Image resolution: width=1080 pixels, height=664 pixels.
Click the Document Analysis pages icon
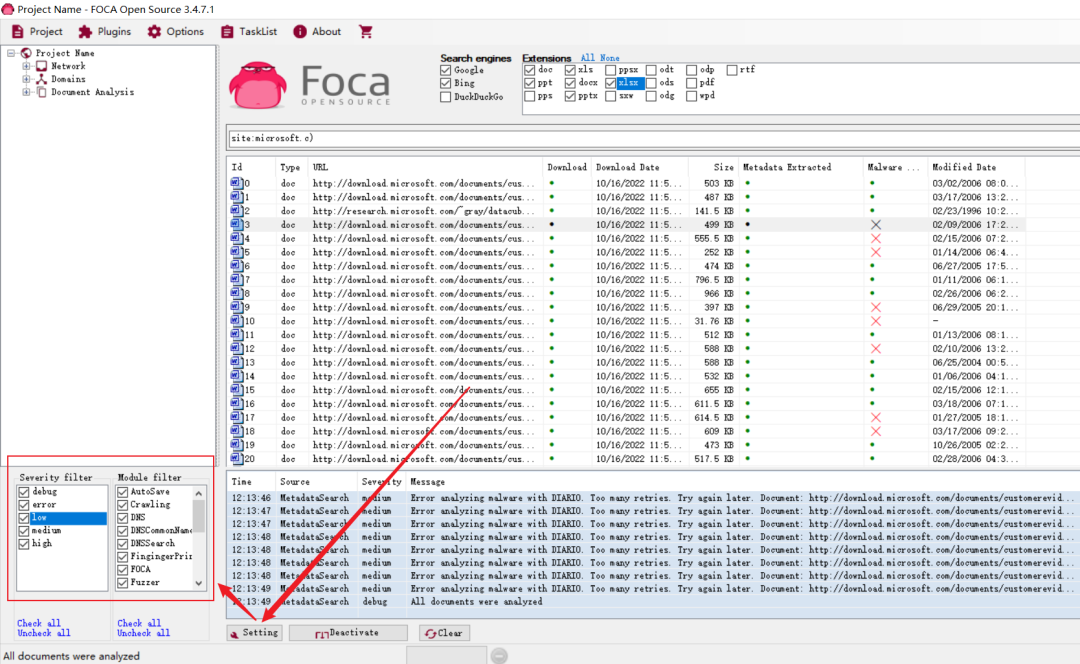click(41, 92)
